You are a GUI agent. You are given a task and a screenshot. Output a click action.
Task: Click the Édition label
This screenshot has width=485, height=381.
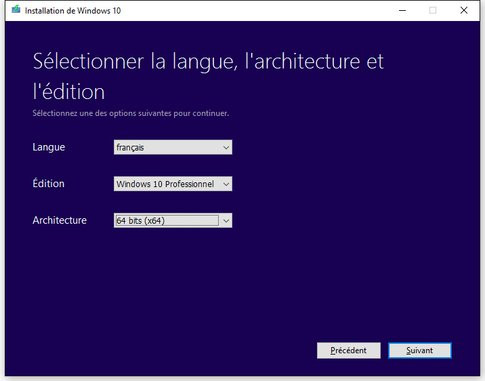click(x=48, y=183)
